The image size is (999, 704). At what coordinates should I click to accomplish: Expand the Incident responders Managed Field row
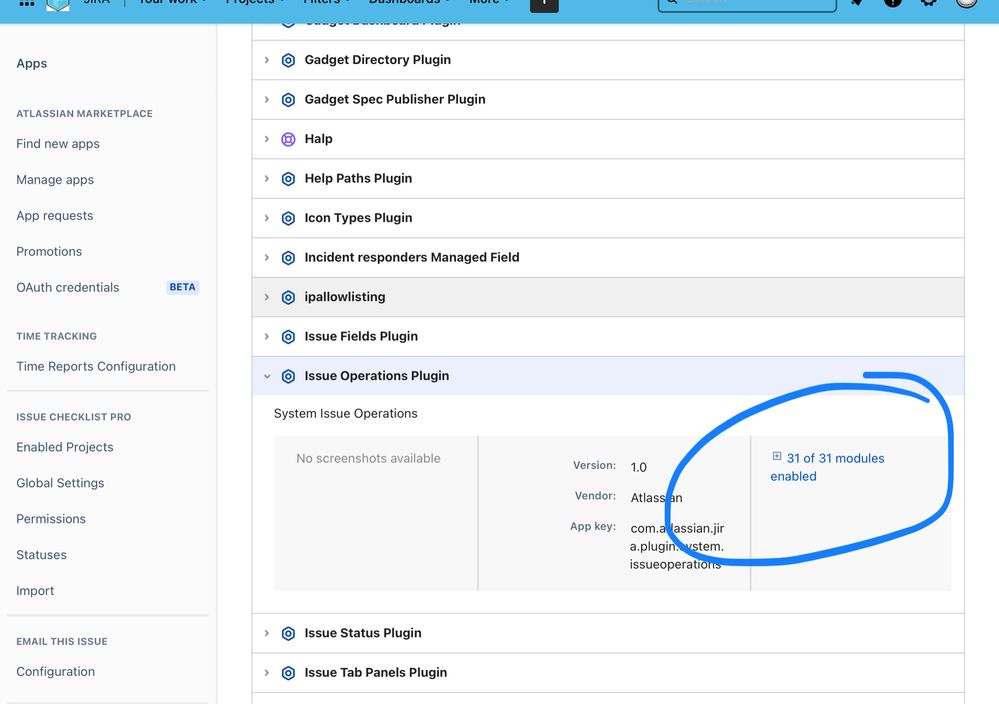pos(267,257)
